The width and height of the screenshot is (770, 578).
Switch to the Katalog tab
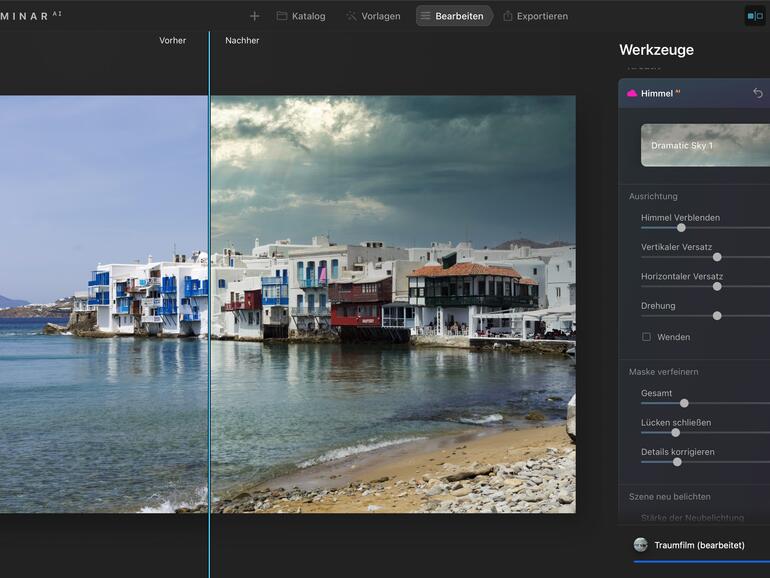[300, 16]
